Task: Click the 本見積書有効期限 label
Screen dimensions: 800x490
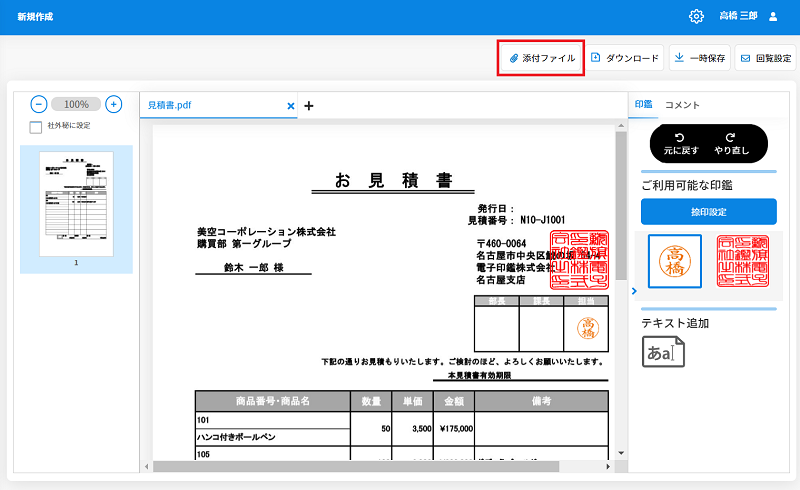Action: pos(480,375)
